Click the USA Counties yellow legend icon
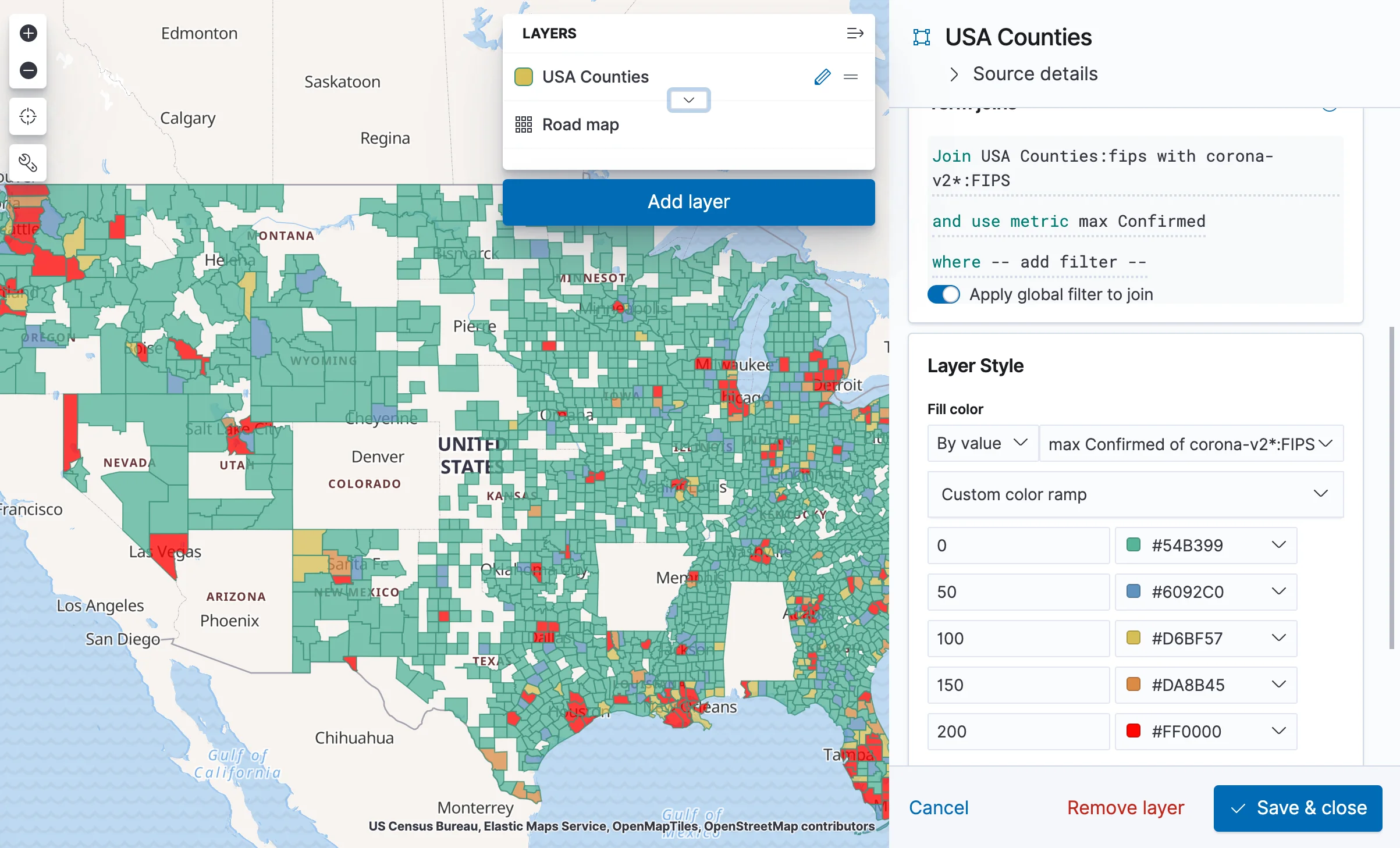Screen dimensions: 1400x848 pyautogui.click(x=523, y=76)
